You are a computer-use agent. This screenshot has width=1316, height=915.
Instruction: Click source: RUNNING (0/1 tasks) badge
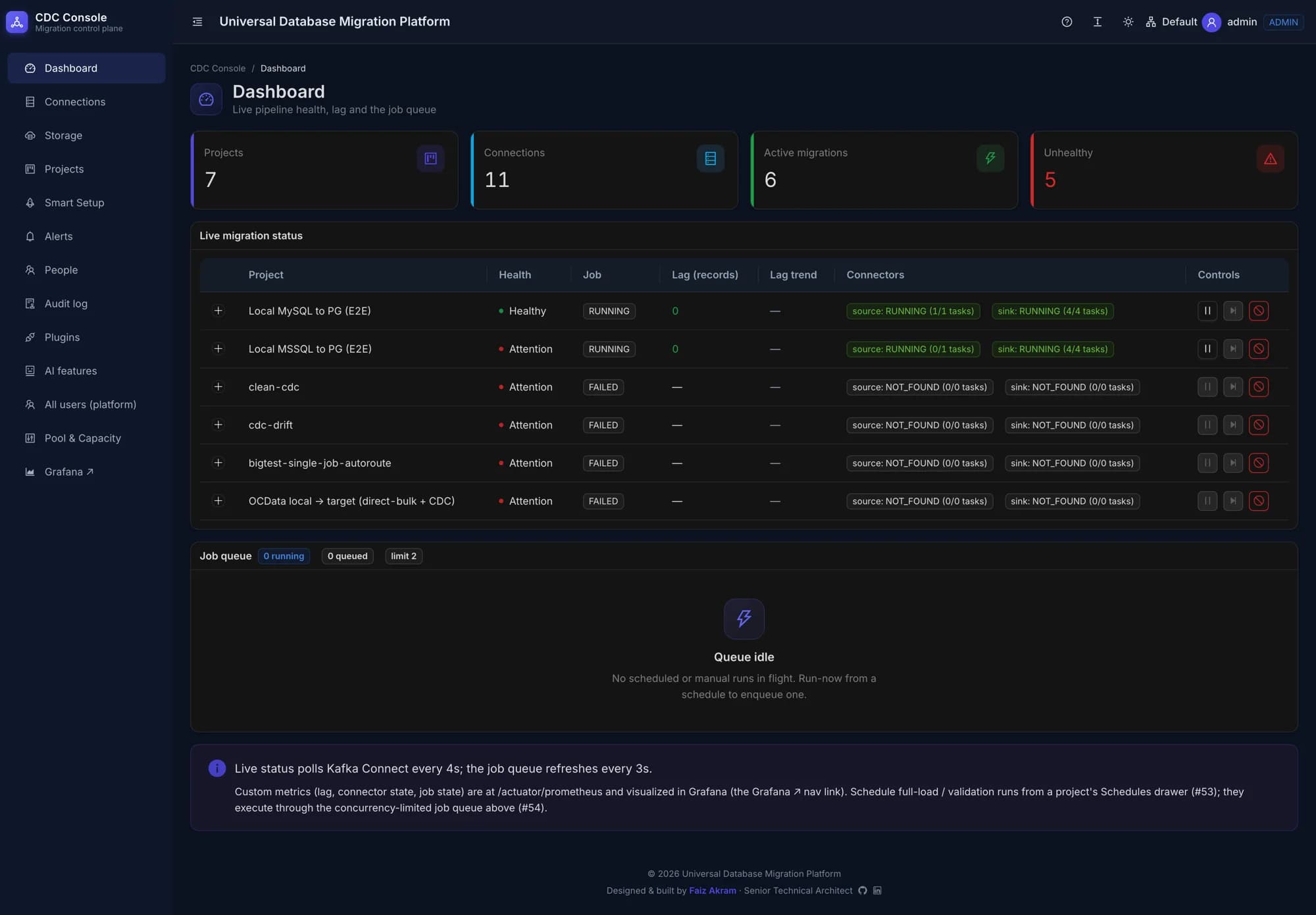[913, 349]
